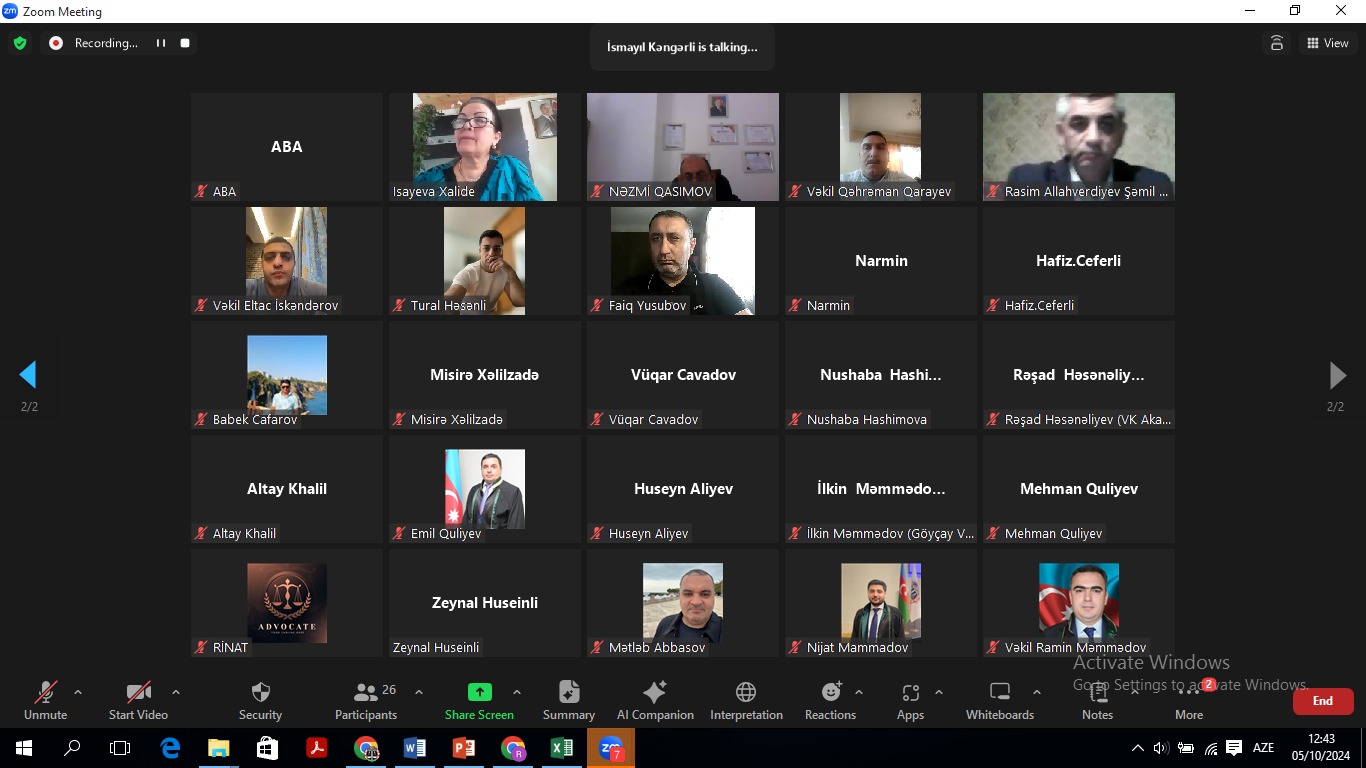Click the name label Babek Cafarov
Screen dimensions: 1366x768
tap(255, 420)
